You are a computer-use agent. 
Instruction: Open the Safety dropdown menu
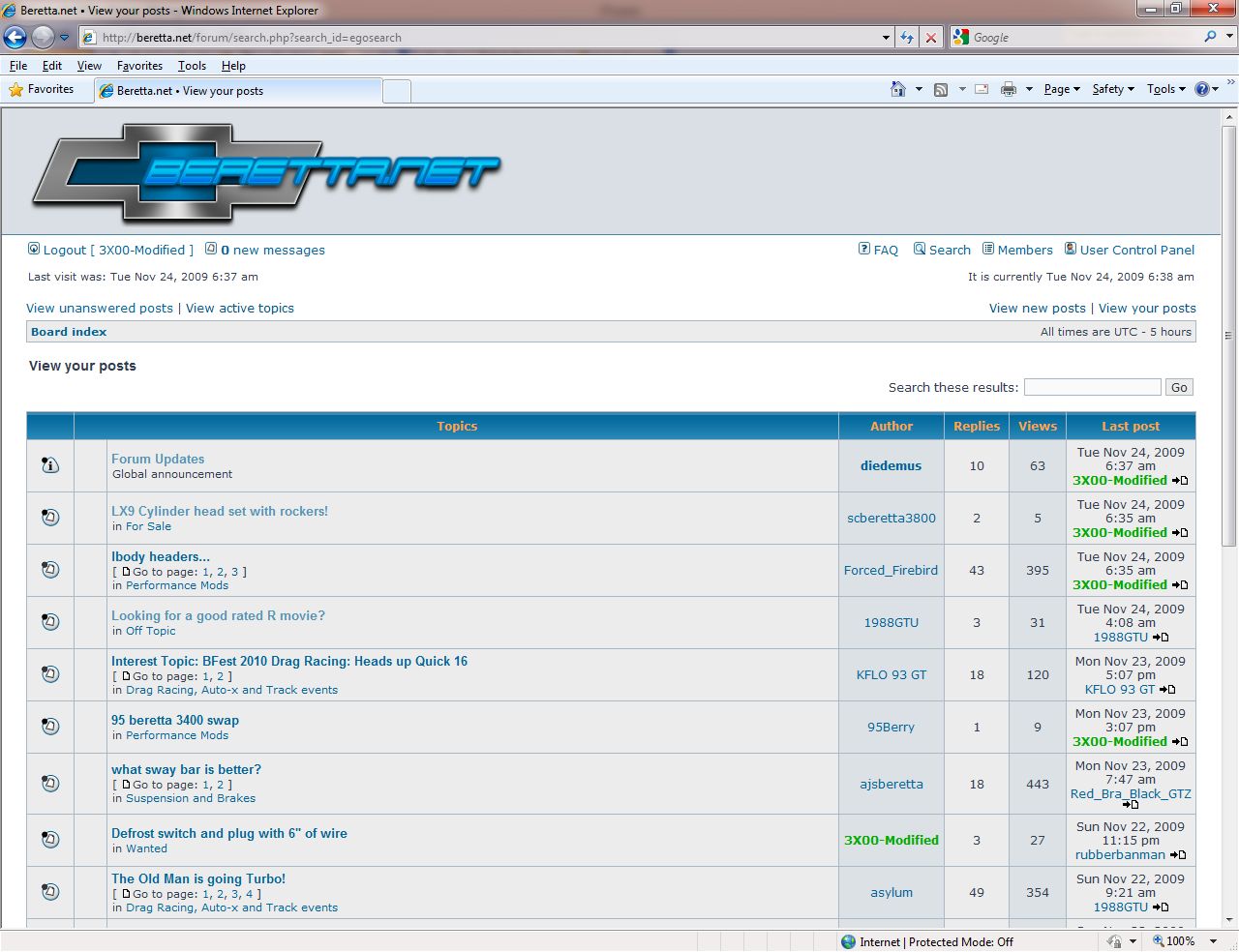click(x=1113, y=89)
